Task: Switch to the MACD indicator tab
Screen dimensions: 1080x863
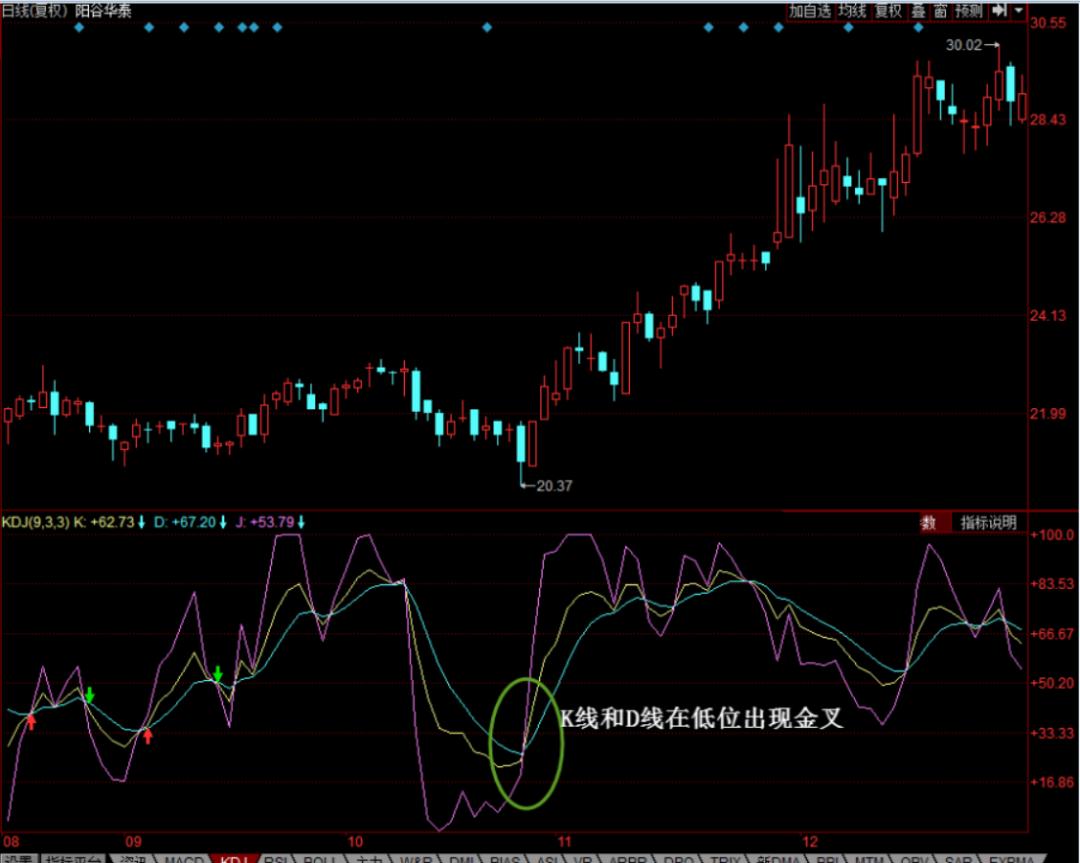Action: pyautogui.click(x=183, y=858)
